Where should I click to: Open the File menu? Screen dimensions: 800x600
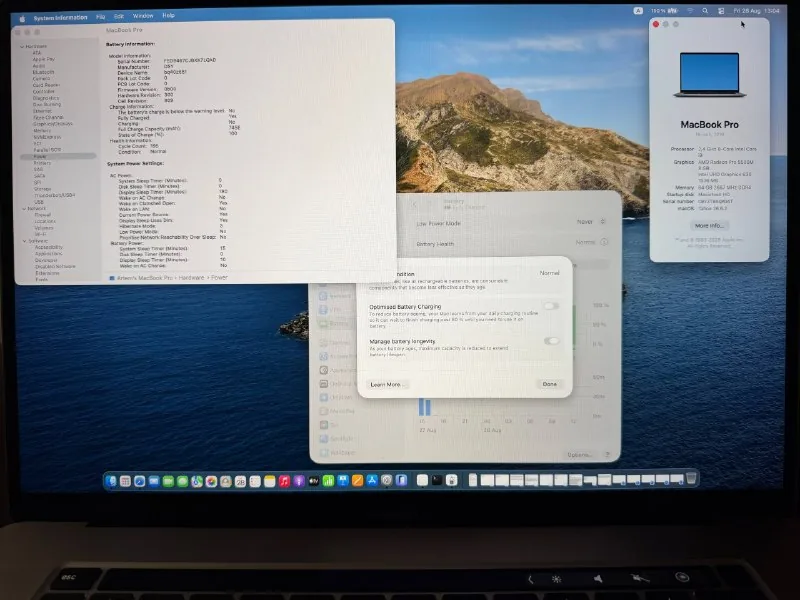click(x=101, y=17)
